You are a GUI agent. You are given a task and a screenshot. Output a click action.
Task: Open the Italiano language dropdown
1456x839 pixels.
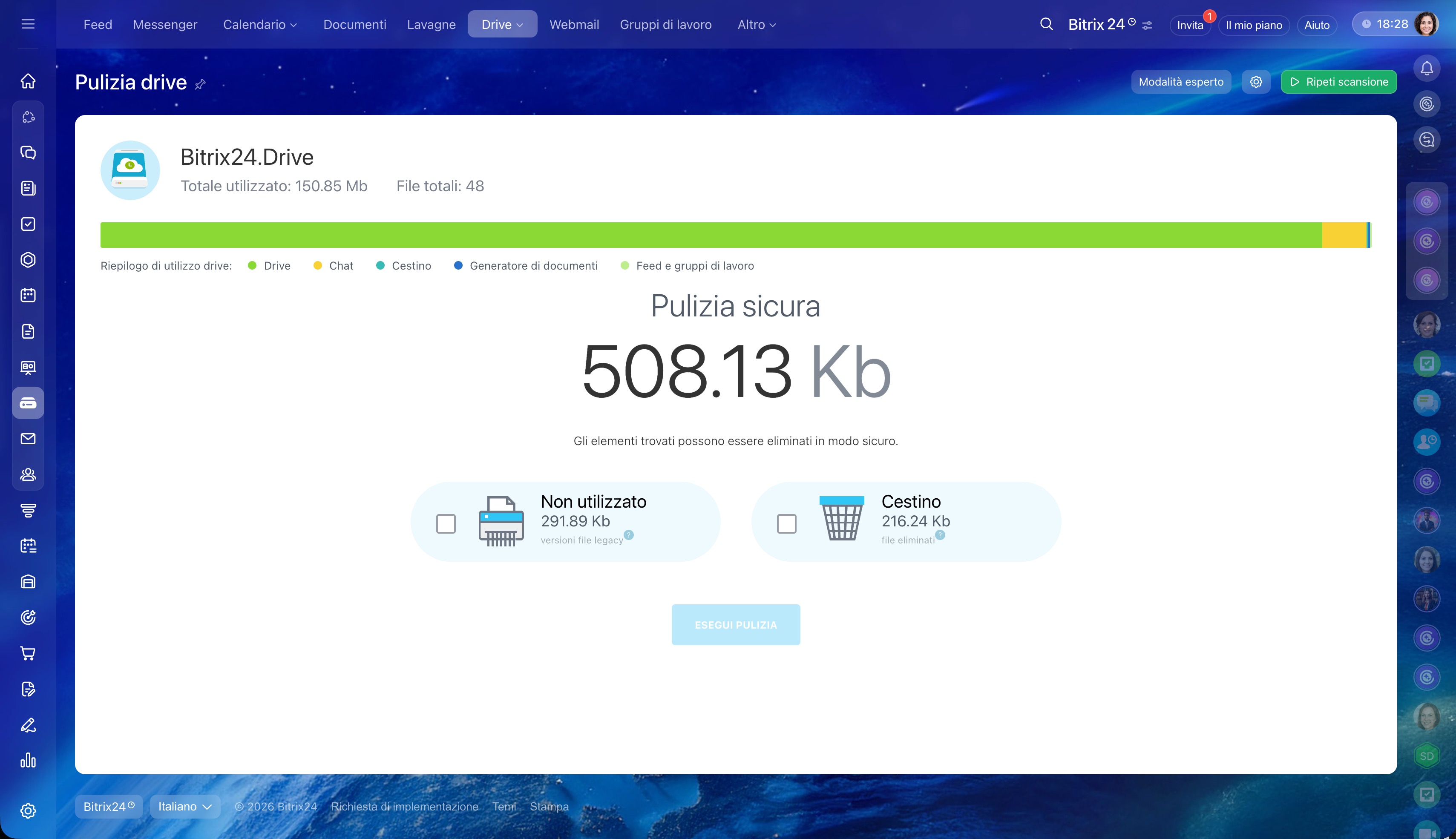click(184, 806)
